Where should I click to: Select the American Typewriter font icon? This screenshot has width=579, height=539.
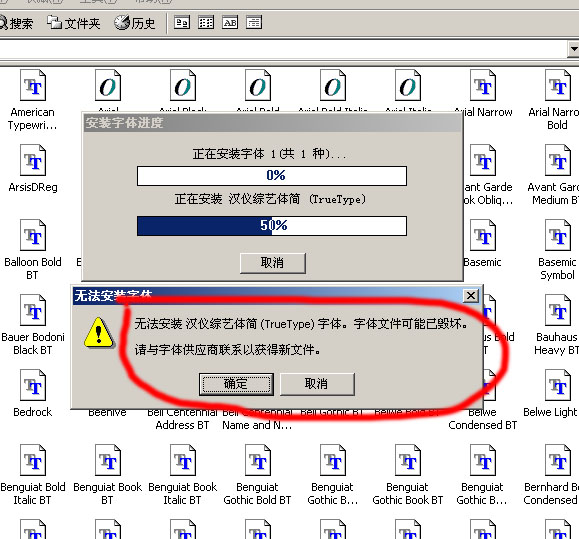tap(32, 85)
